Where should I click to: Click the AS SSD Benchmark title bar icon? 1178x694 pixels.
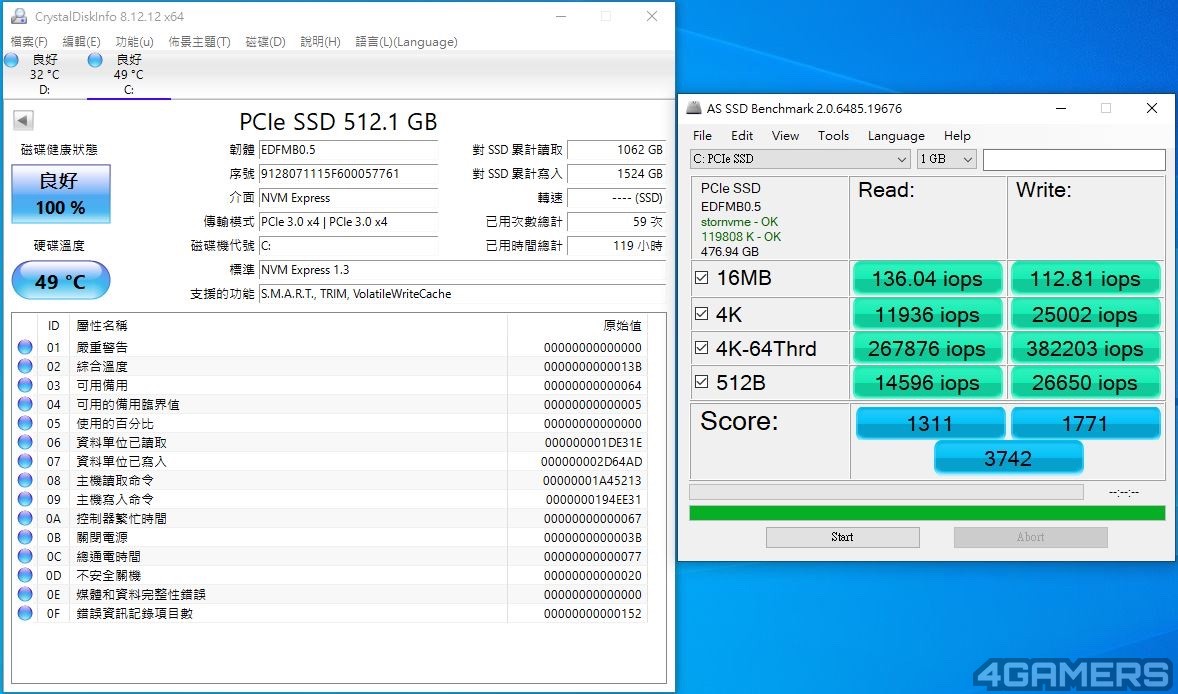[694, 108]
